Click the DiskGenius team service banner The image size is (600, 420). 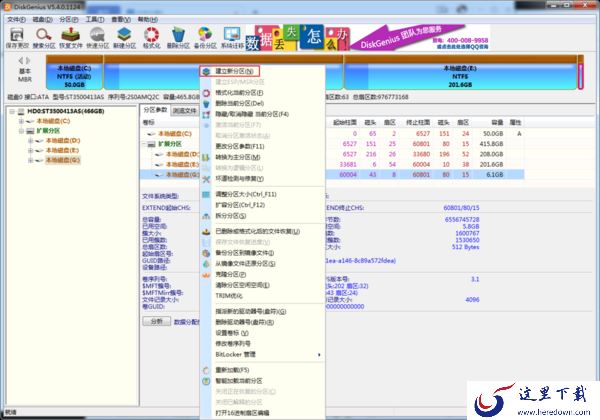pyautogui.click(x=367, y=37)
